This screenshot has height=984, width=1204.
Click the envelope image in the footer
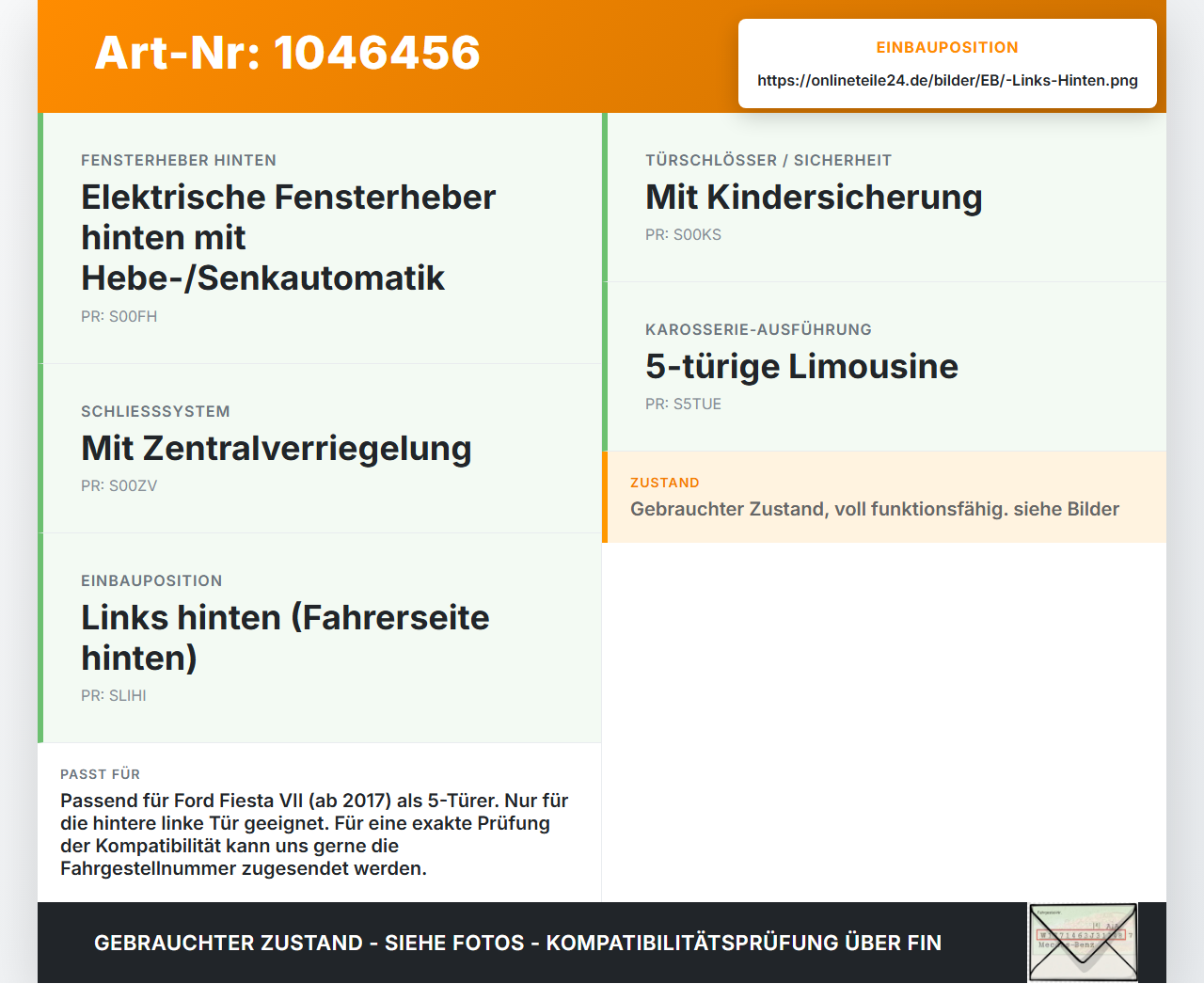click(1083, 943)
